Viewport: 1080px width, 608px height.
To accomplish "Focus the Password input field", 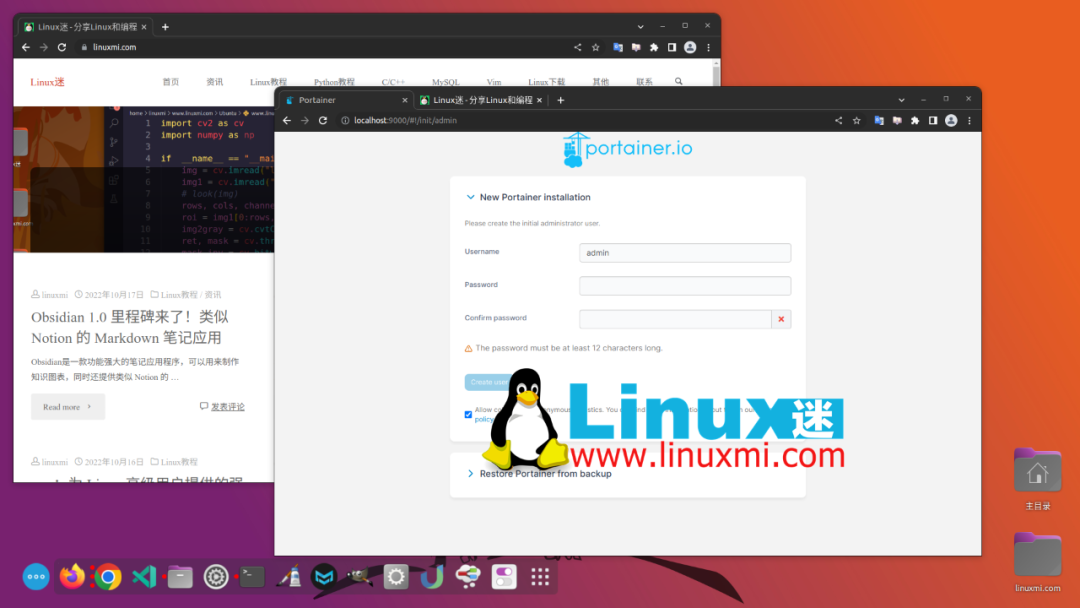I will (685, 286).
